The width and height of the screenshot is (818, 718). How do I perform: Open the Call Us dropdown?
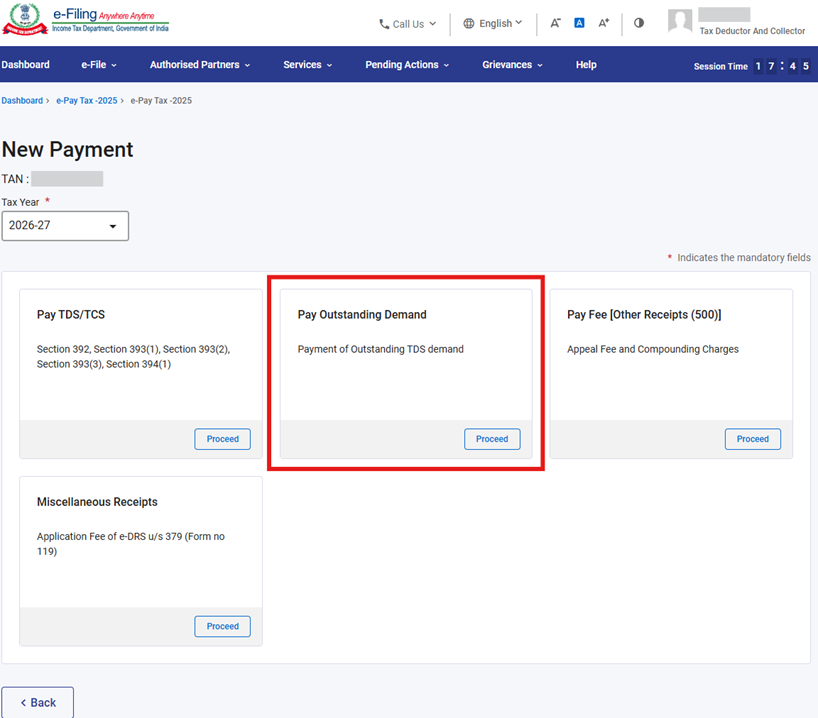tap(408, 24)
